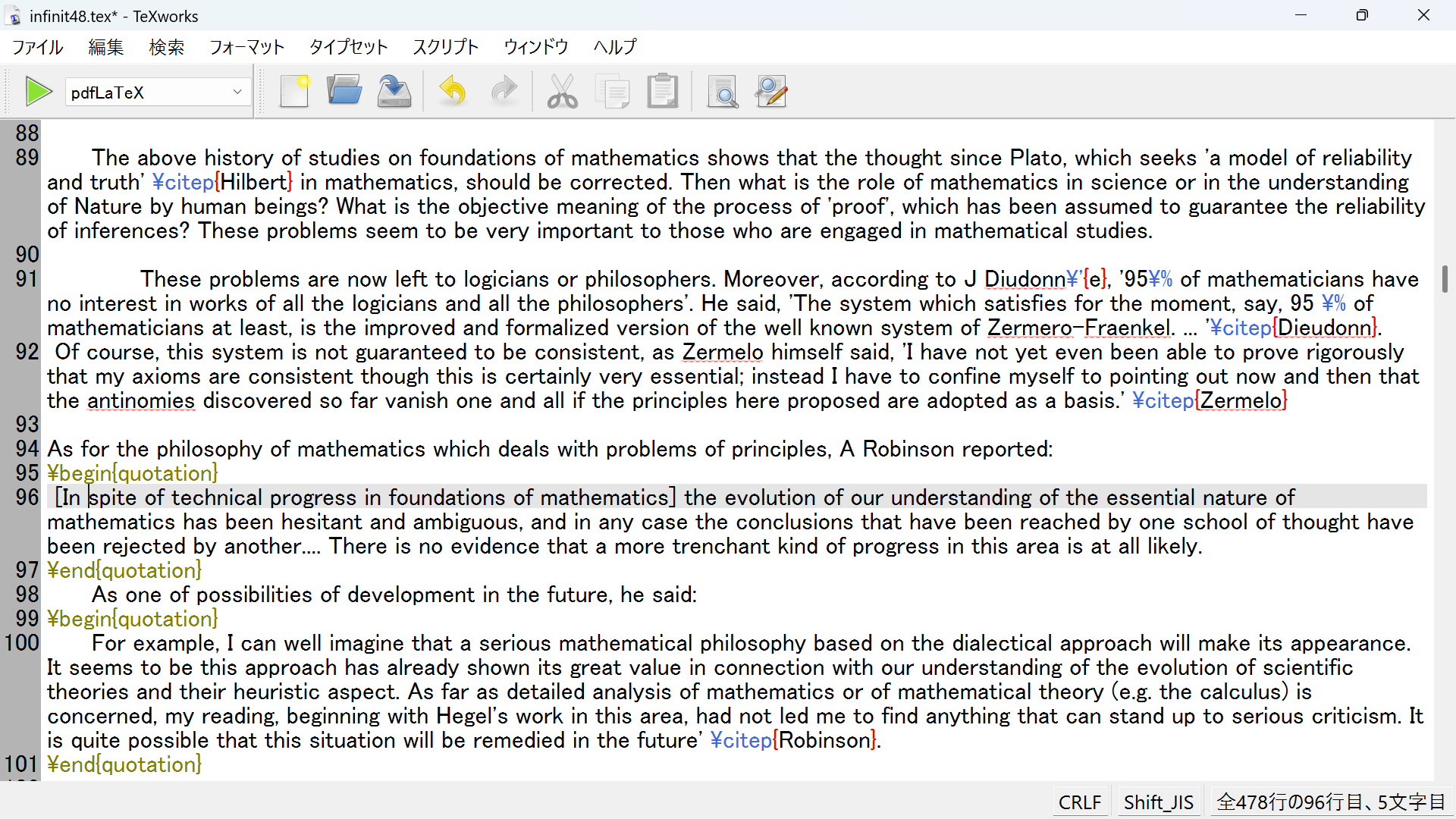Save the document with Save icon

[394, 92]
